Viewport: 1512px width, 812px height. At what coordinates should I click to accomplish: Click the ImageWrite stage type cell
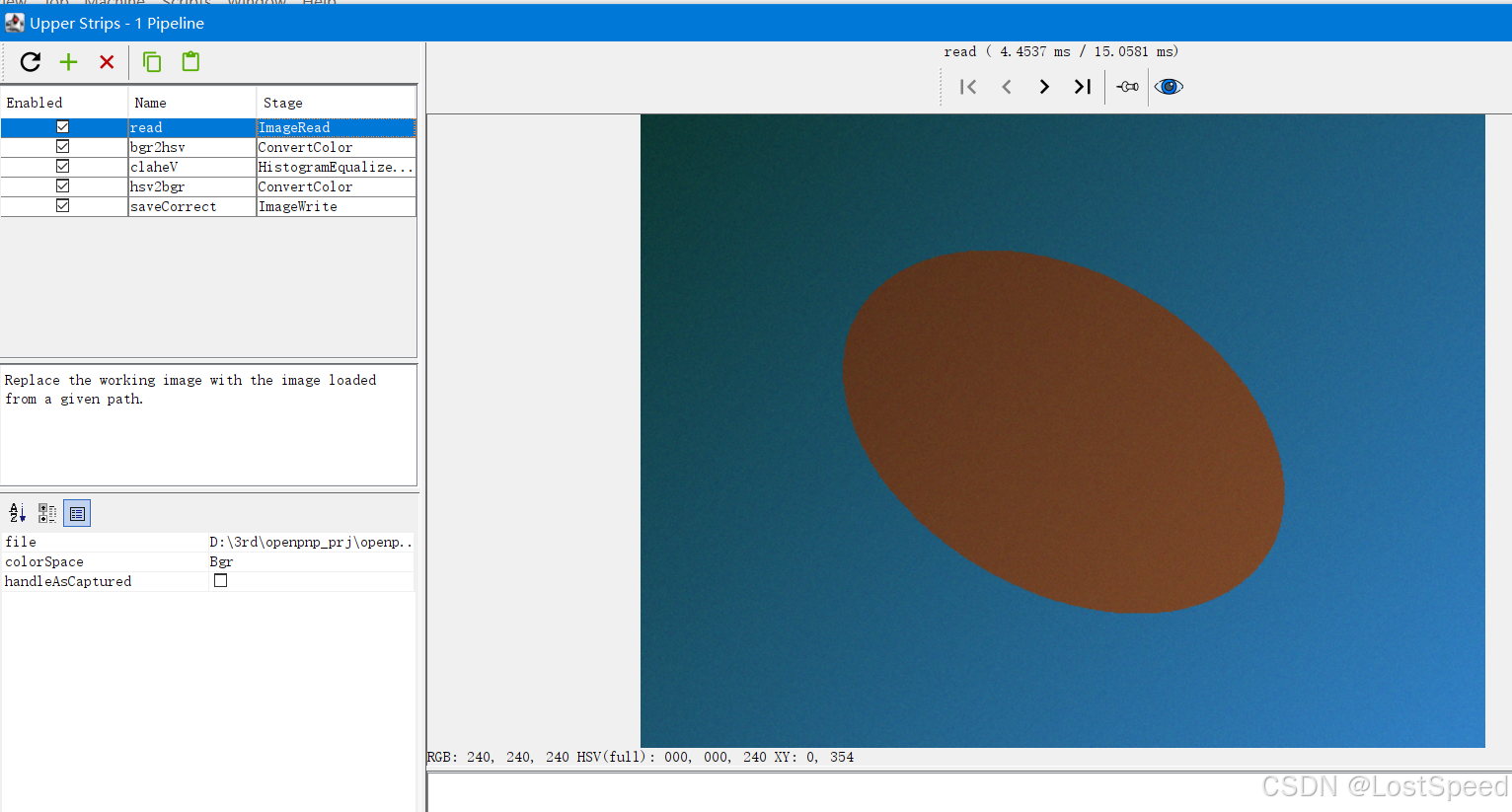tap(337, 206)
